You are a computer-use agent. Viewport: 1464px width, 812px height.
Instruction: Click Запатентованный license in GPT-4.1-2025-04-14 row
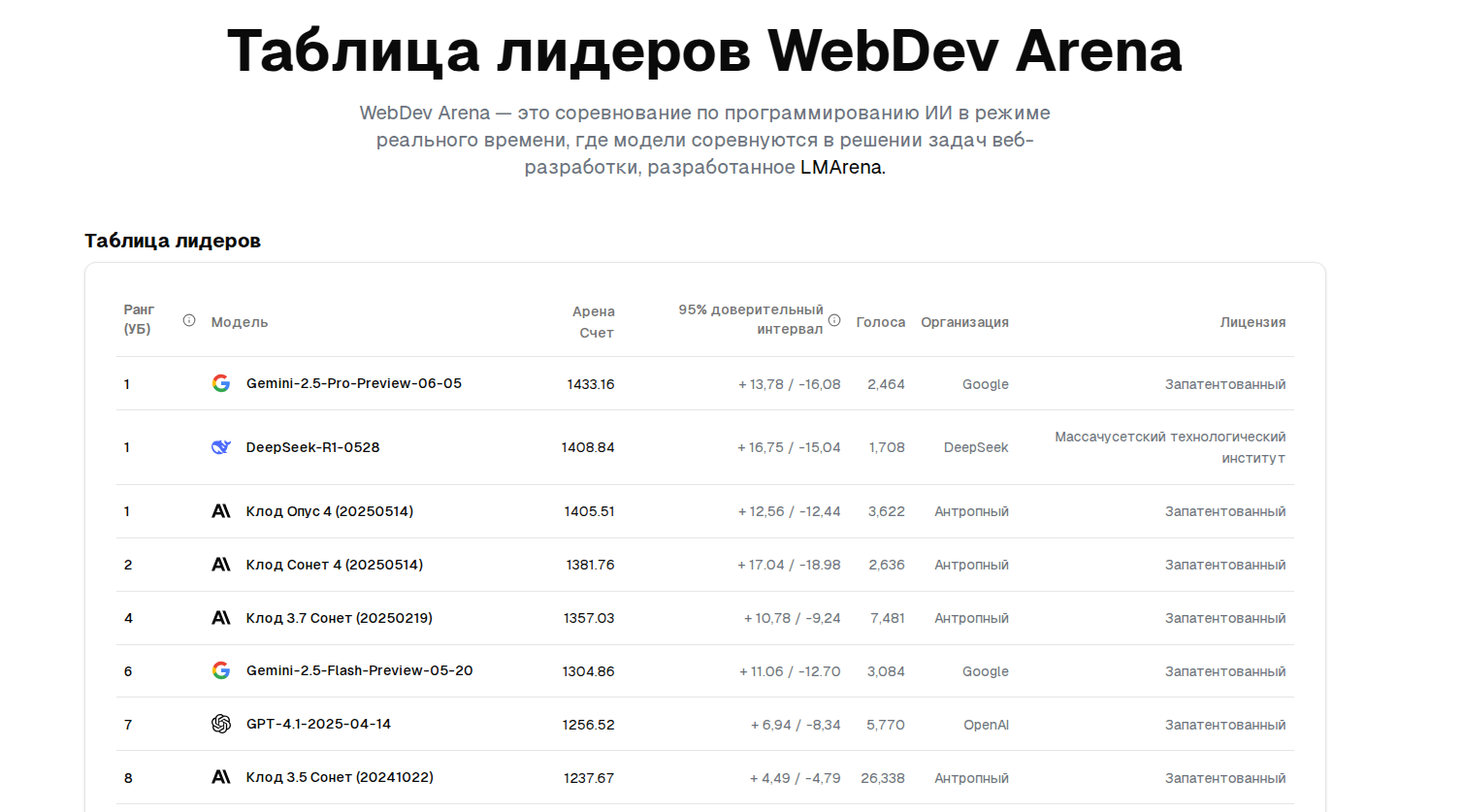(x=1225, y=725)
